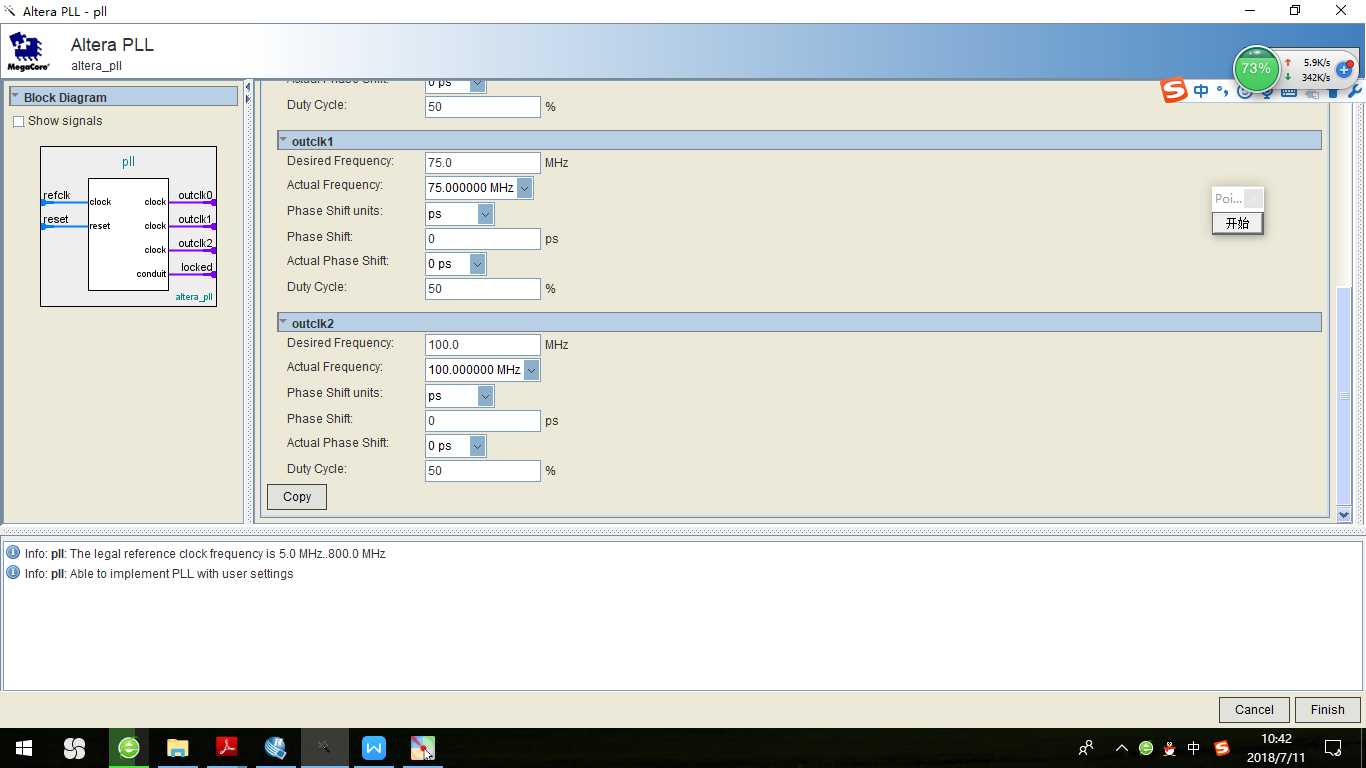The height and width of the screenshot is (768, 1366).
Task: Click the pll block diagram
Action: tap(128, 226)
